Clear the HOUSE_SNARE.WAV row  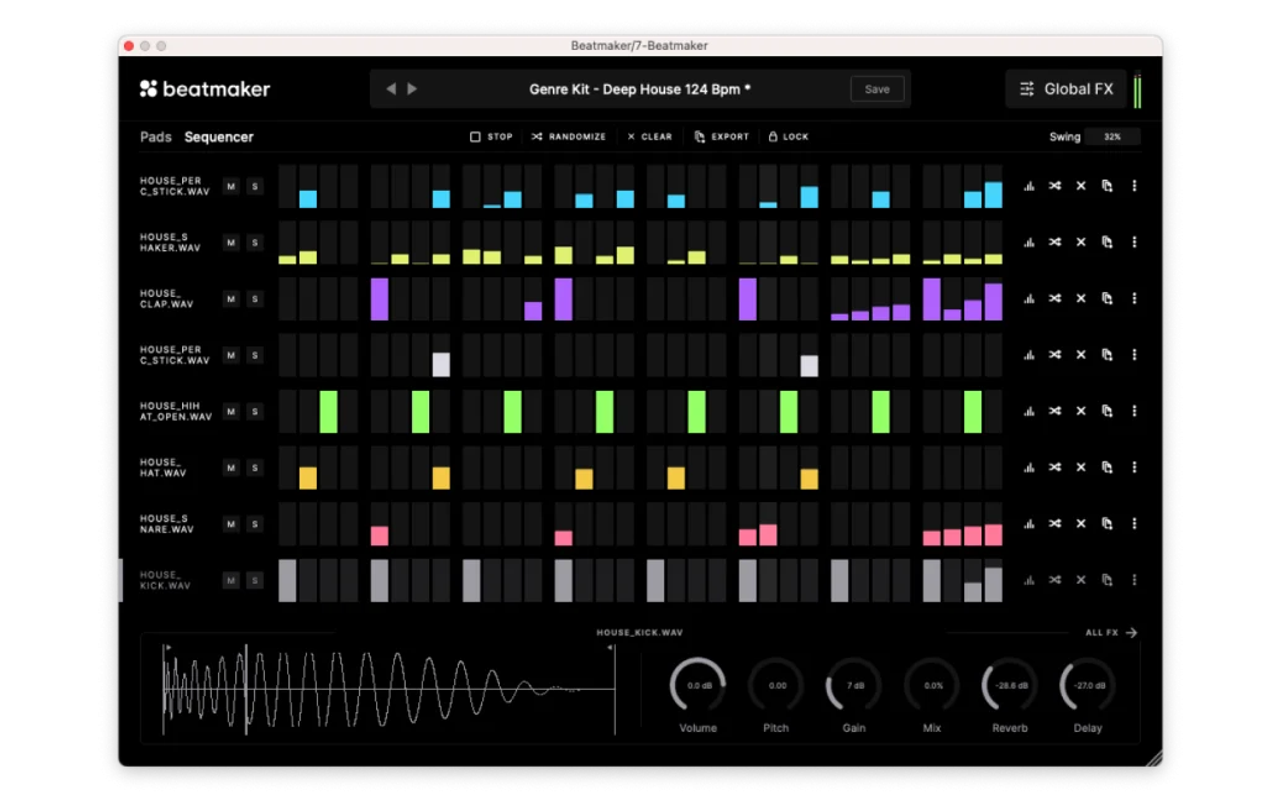pos(1081,523)
